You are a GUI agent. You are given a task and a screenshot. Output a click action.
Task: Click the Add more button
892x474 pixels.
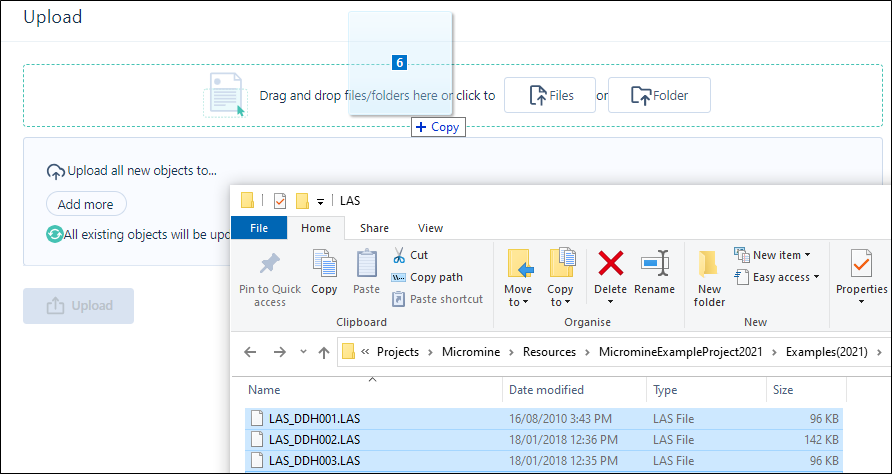(x=86, y=204)
